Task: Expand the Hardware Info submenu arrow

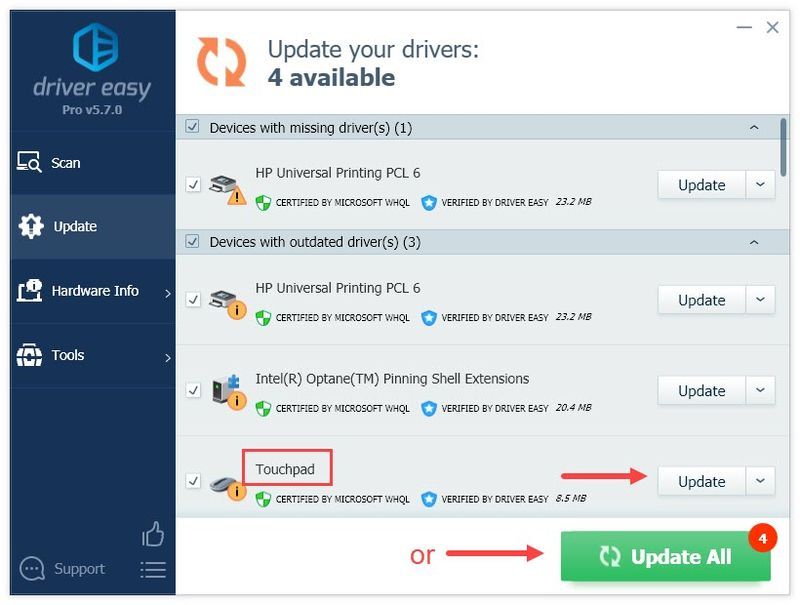Action: 168,293
